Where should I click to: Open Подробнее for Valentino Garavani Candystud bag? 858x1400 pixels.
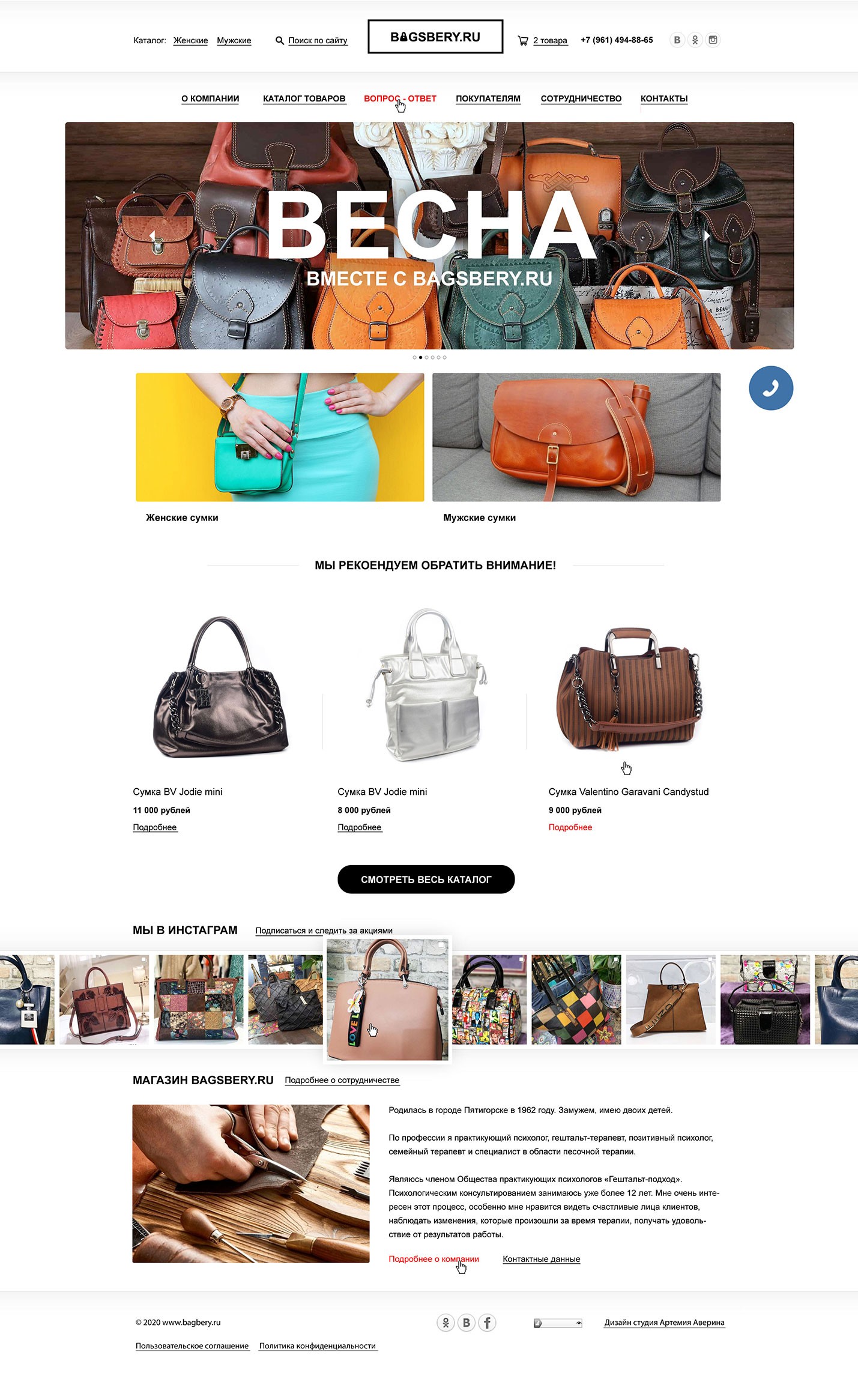point(570,827)
